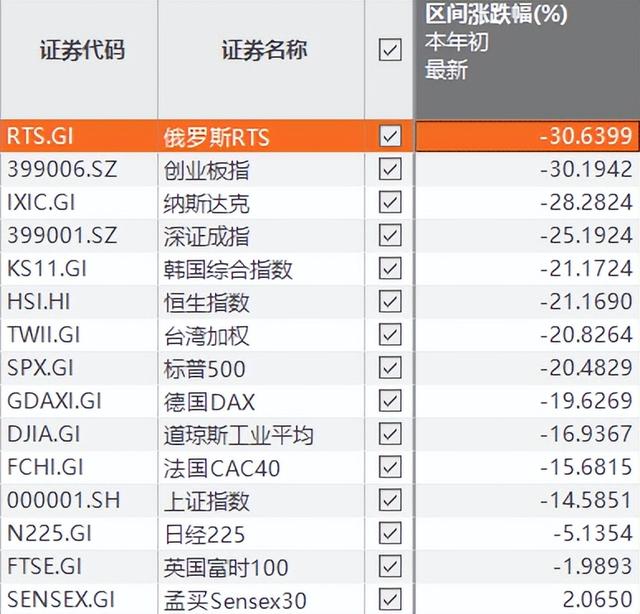Click the 上证指数 name cell
The image size is (640, 614).
(261, 500)
